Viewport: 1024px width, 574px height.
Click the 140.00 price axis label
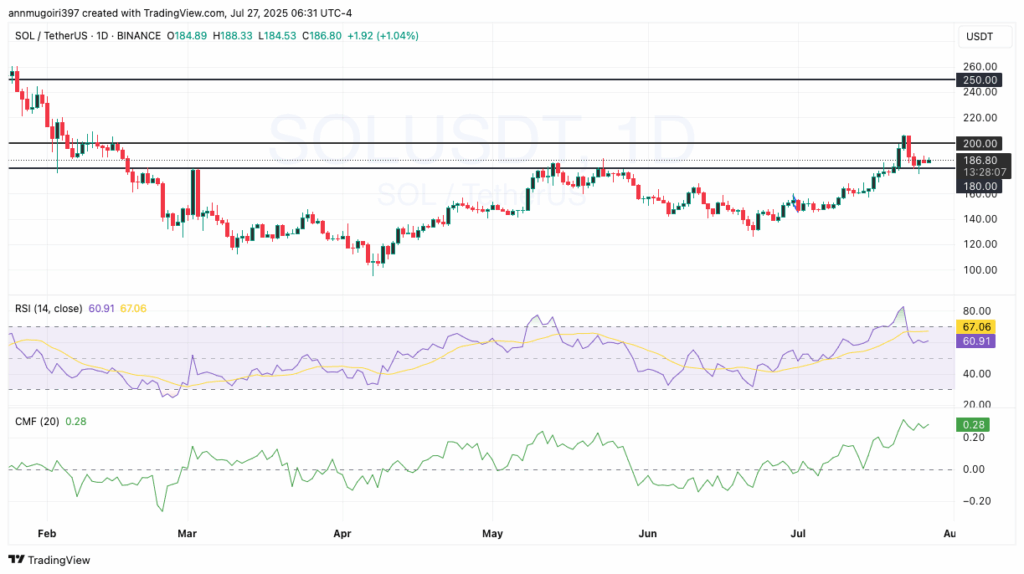click(x=980, y=219)
